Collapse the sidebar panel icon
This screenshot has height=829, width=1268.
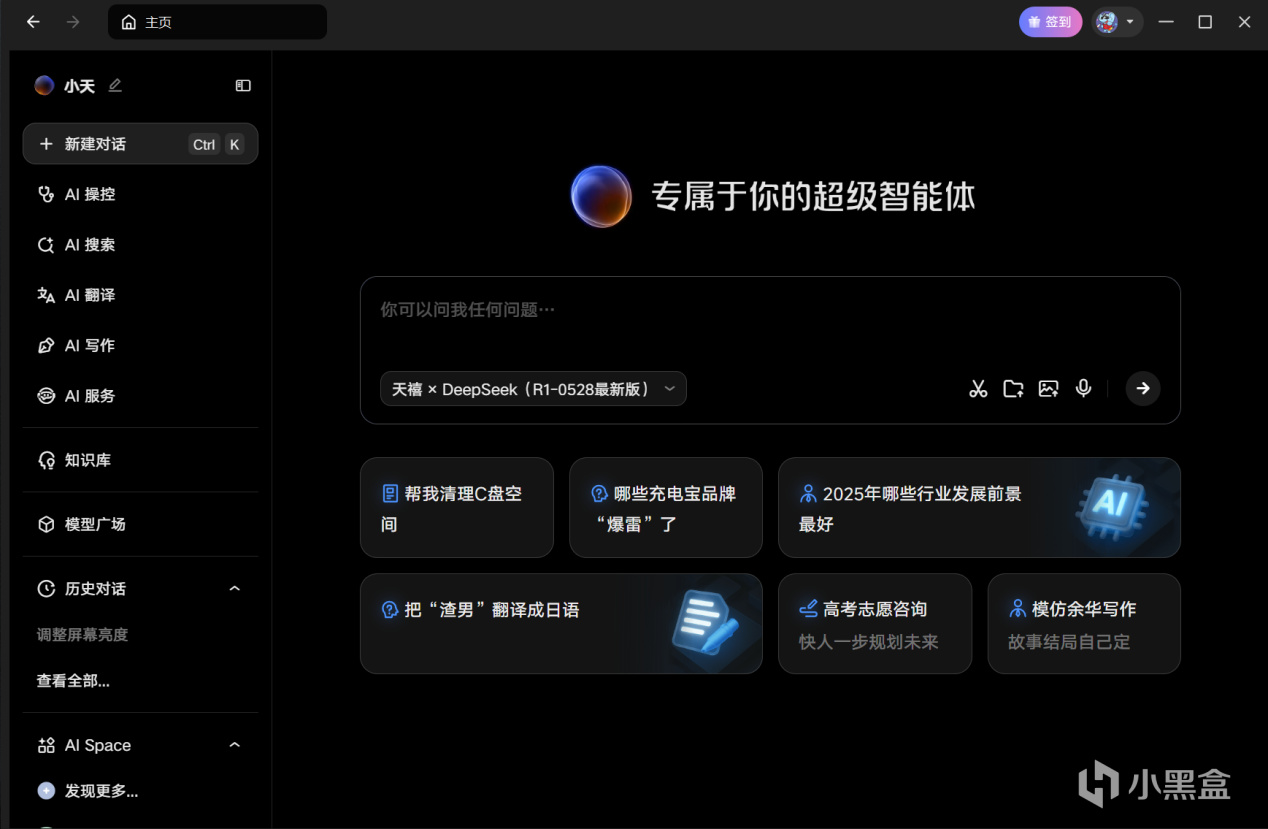[243, 86]
